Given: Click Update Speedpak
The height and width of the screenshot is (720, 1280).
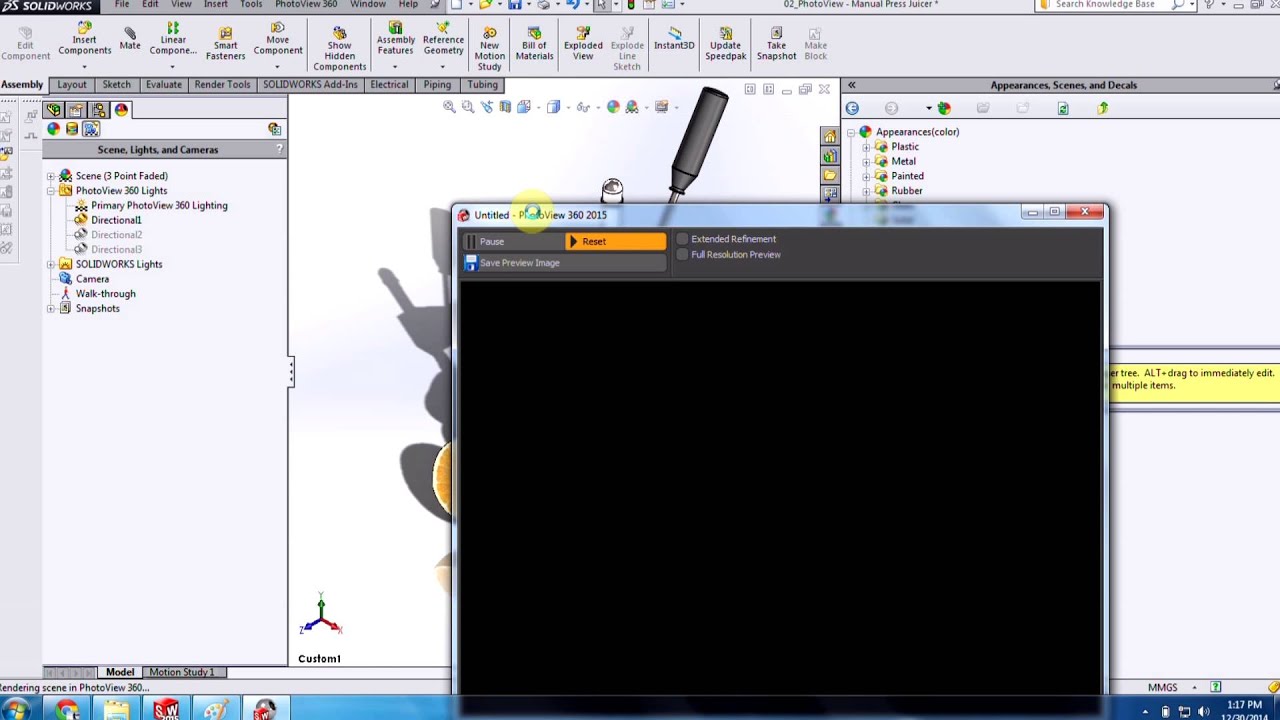Looking at the screenshot, I should 725,44.
